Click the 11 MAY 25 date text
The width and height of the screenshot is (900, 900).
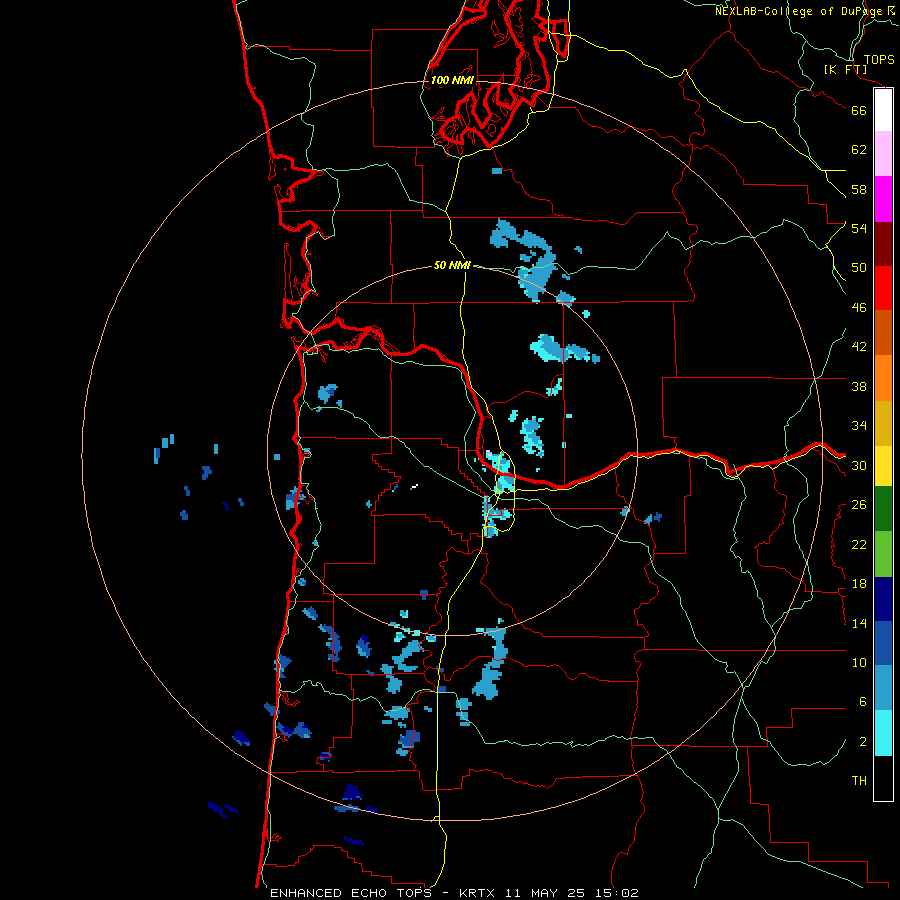click(x=545, y=893)
